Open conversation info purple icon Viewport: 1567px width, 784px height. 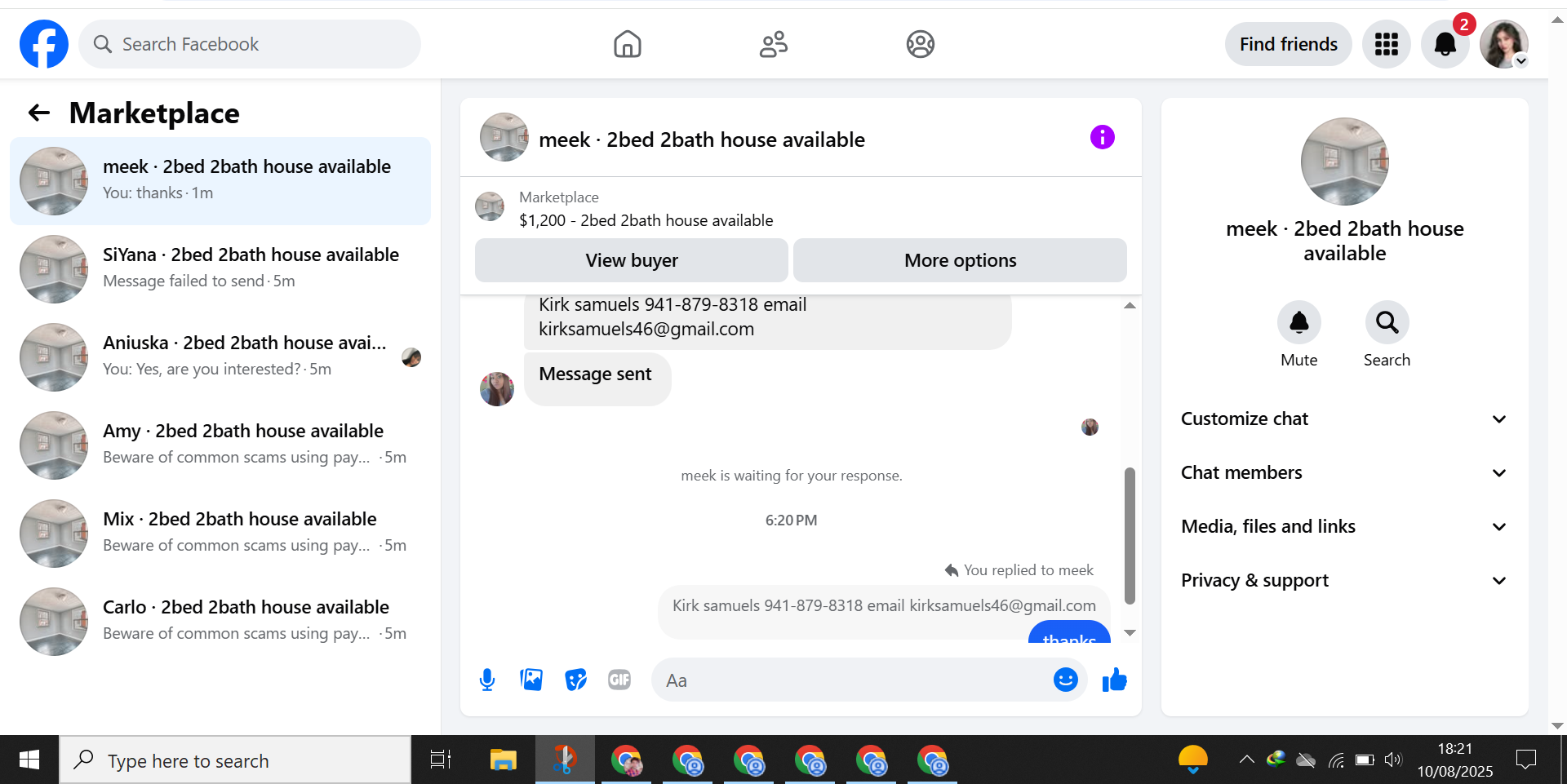tap(1102, 137)
